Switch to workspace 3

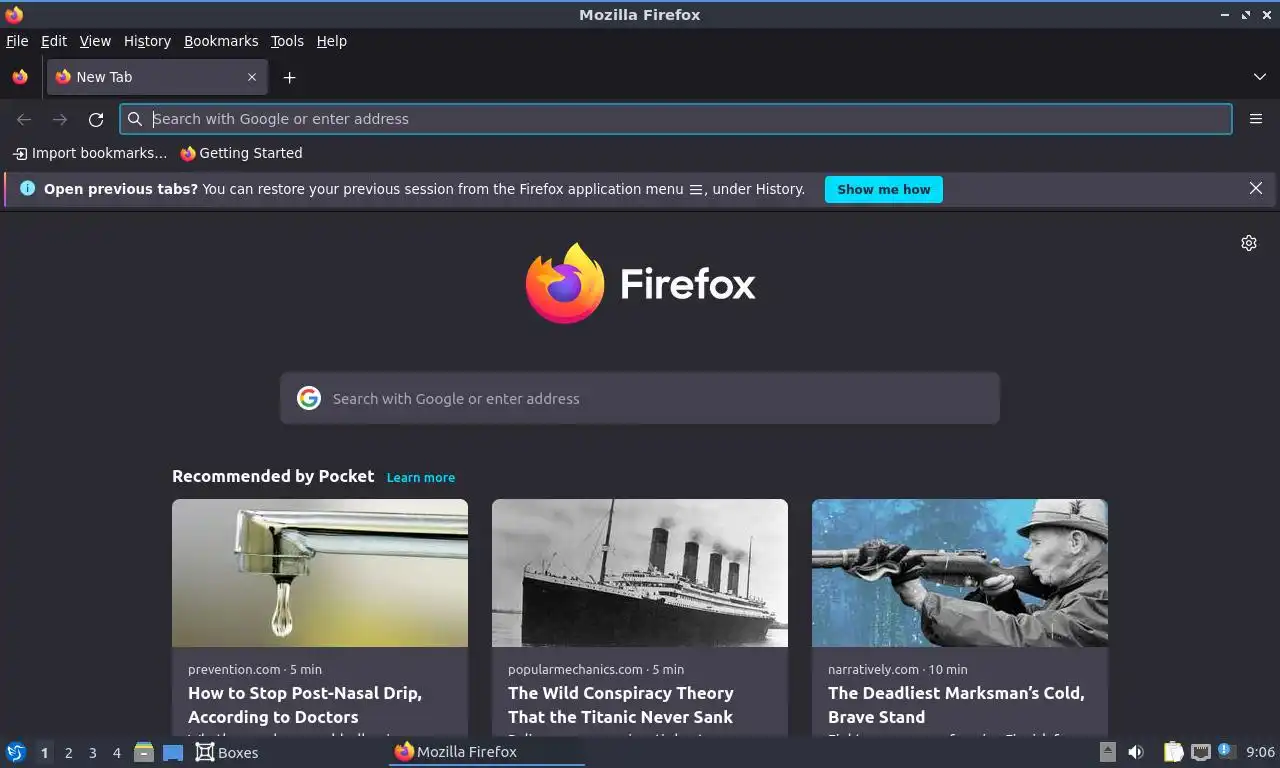pos(92,753)
